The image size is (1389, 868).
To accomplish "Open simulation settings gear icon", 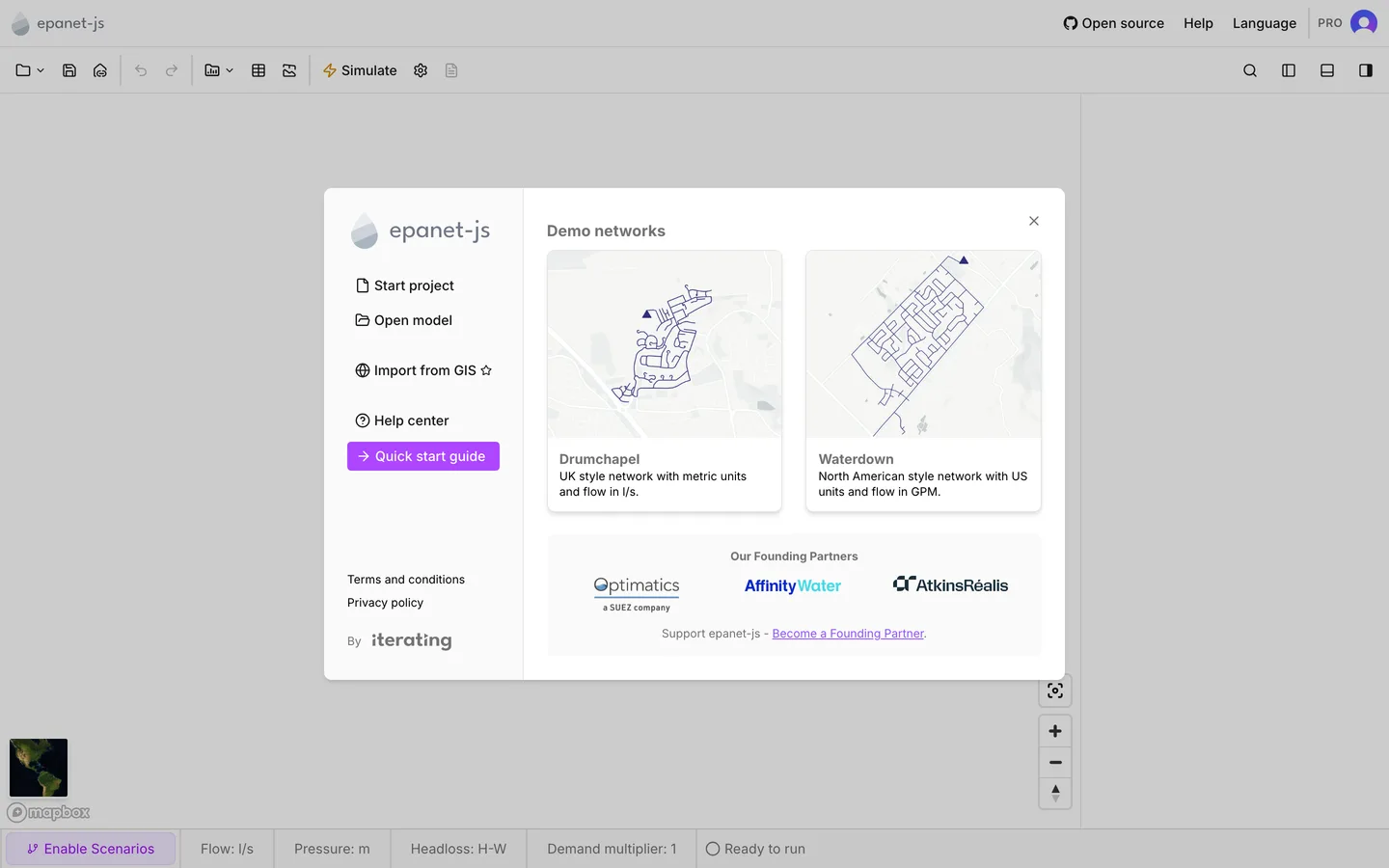I will (x=421, y=70).
